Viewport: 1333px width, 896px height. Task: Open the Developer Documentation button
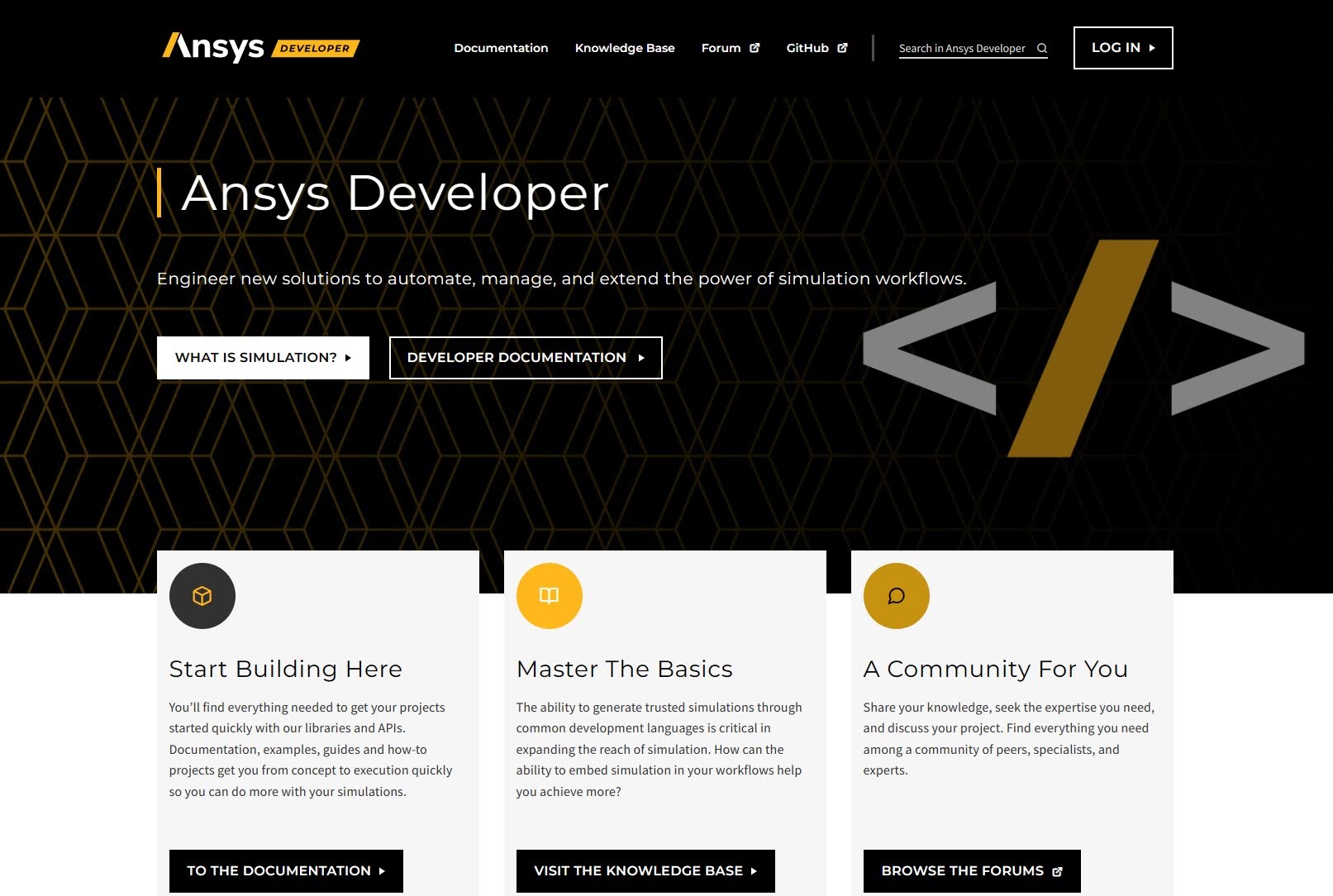click(526, 358)
